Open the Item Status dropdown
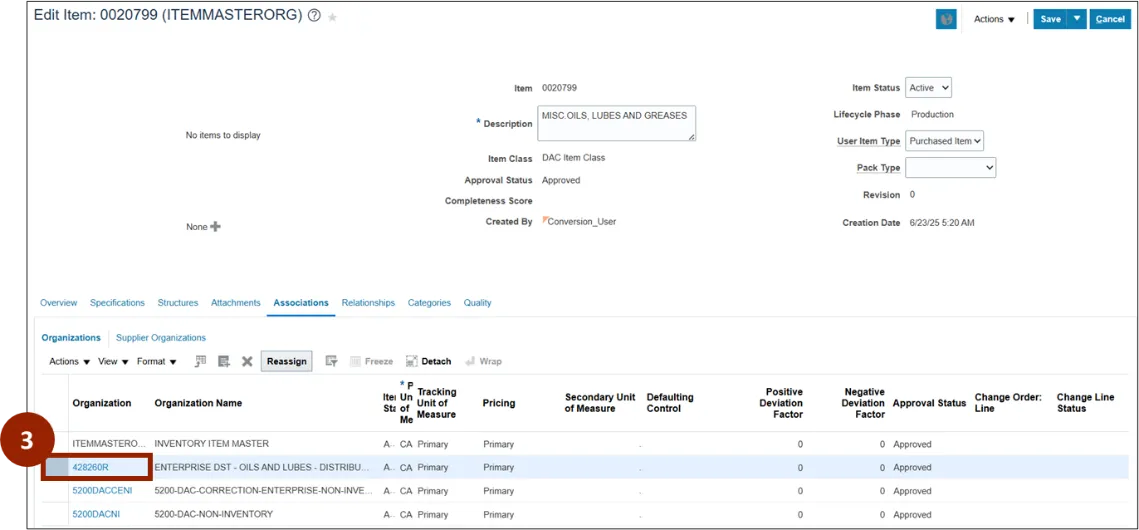The image size is (1139, 530). point(928,88)
